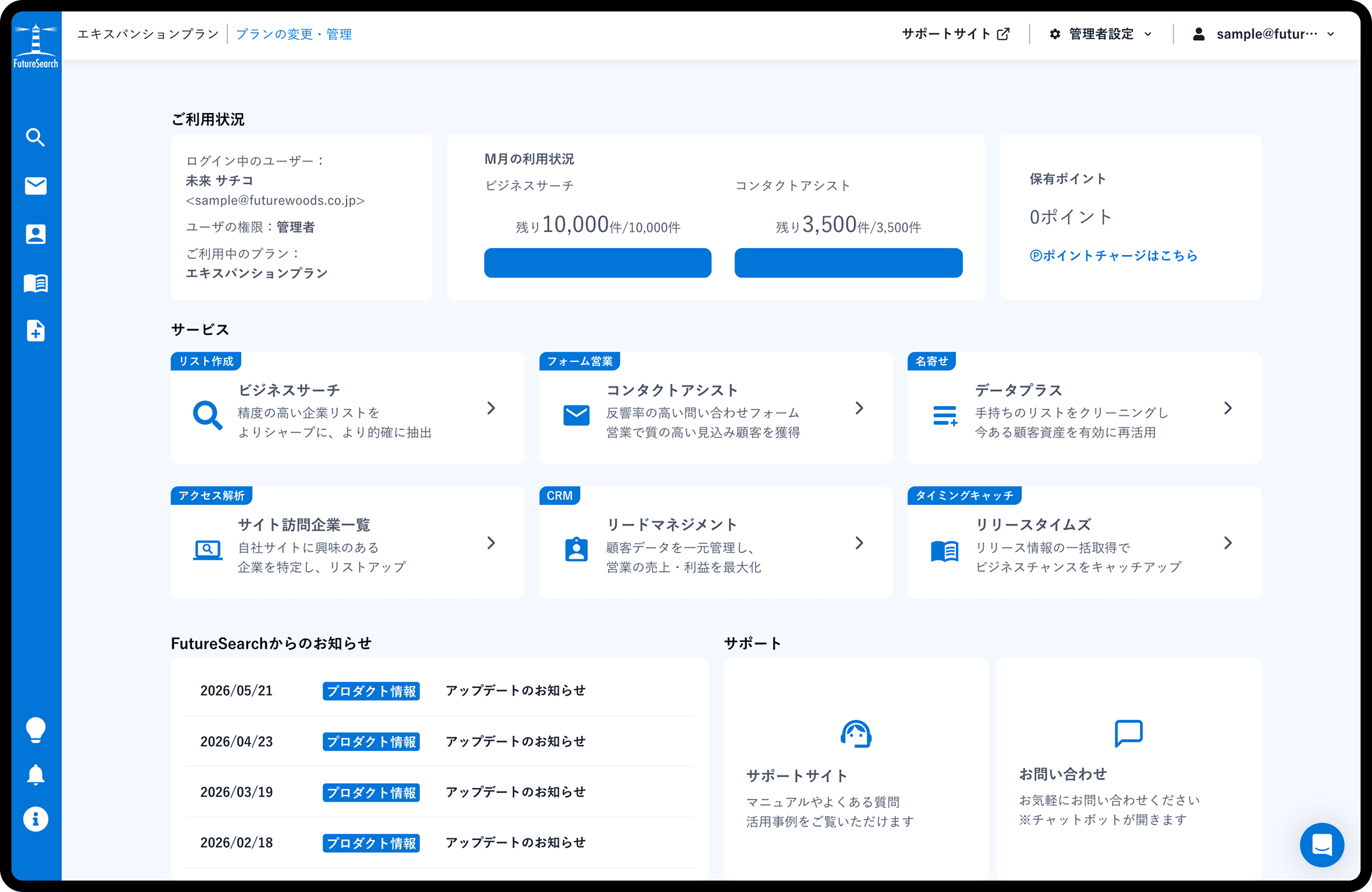Click the アクセス解析 category label

click(x=212, y=495)
